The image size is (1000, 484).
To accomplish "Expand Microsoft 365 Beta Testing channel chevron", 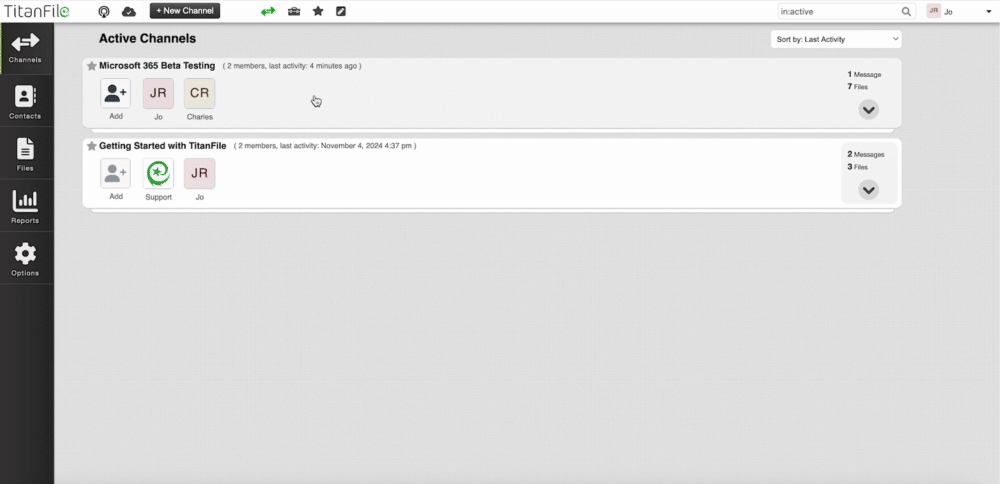I will tap(869, 110).
